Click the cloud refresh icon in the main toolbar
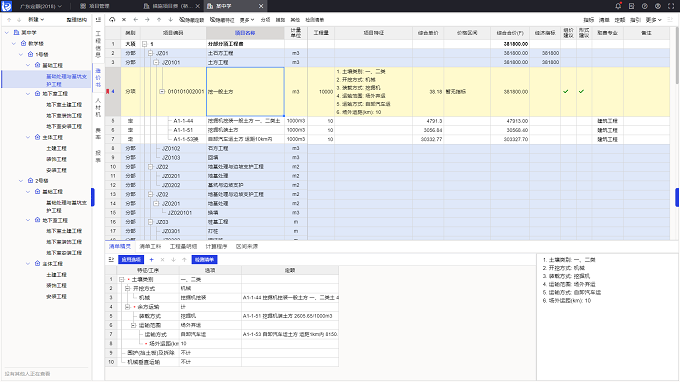680x382 pixels. pos(112,20)
